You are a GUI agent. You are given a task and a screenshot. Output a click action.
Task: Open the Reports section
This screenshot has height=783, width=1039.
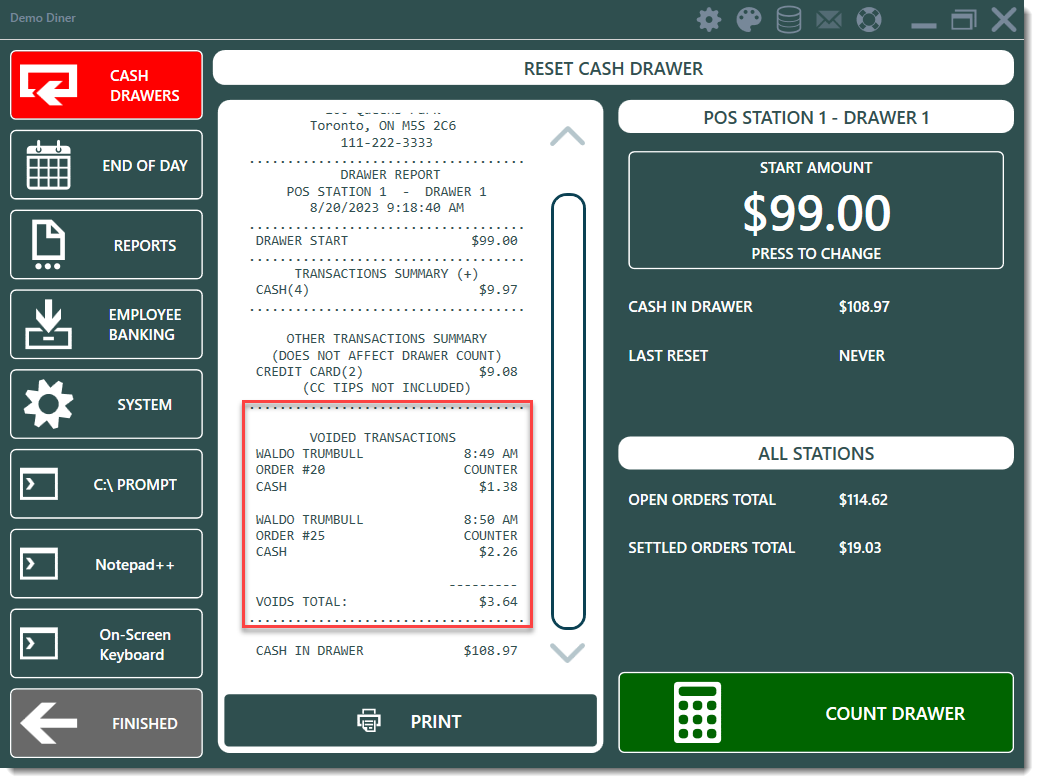pyautogui.click(x=106, y=245)
